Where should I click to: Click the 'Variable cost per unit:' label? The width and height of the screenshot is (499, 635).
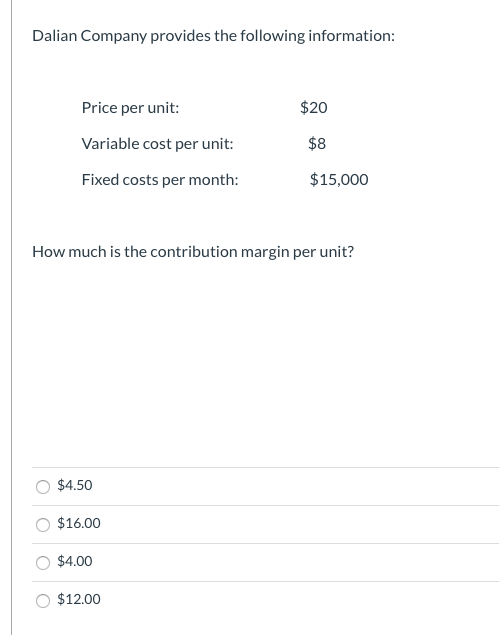158,144
